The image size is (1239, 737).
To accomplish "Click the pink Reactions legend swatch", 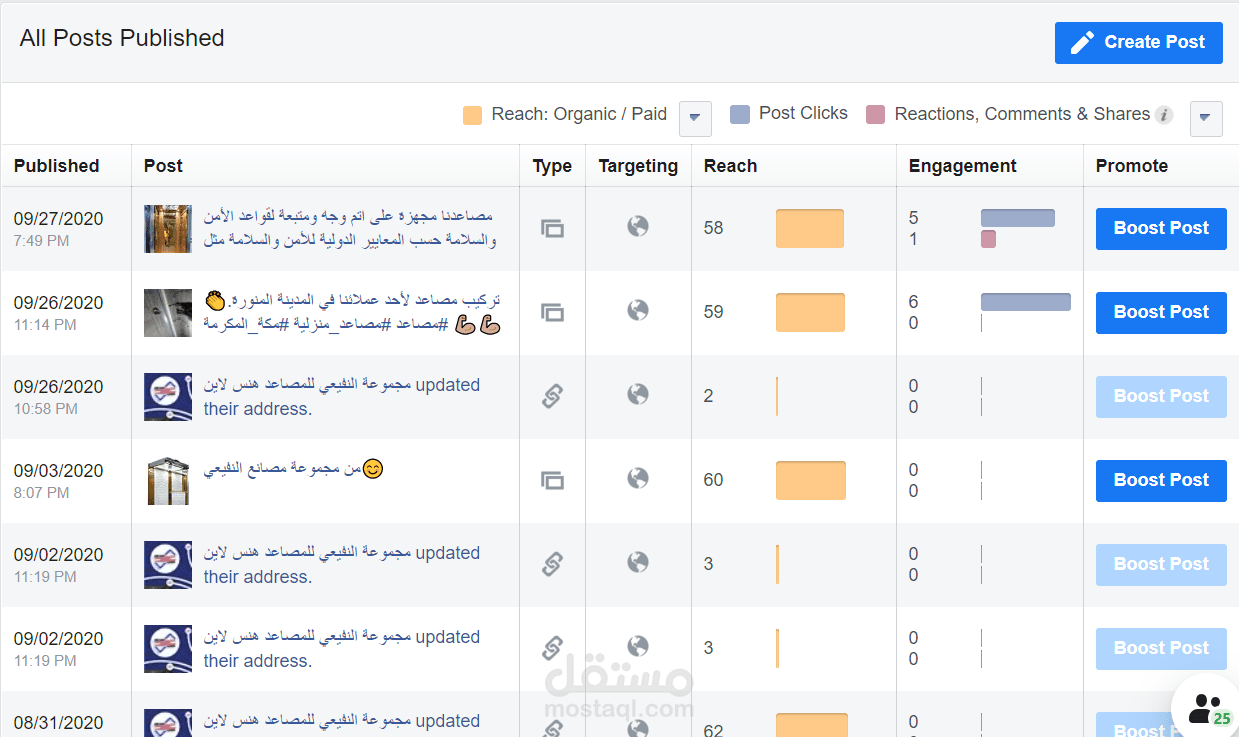I will point(876,114).
